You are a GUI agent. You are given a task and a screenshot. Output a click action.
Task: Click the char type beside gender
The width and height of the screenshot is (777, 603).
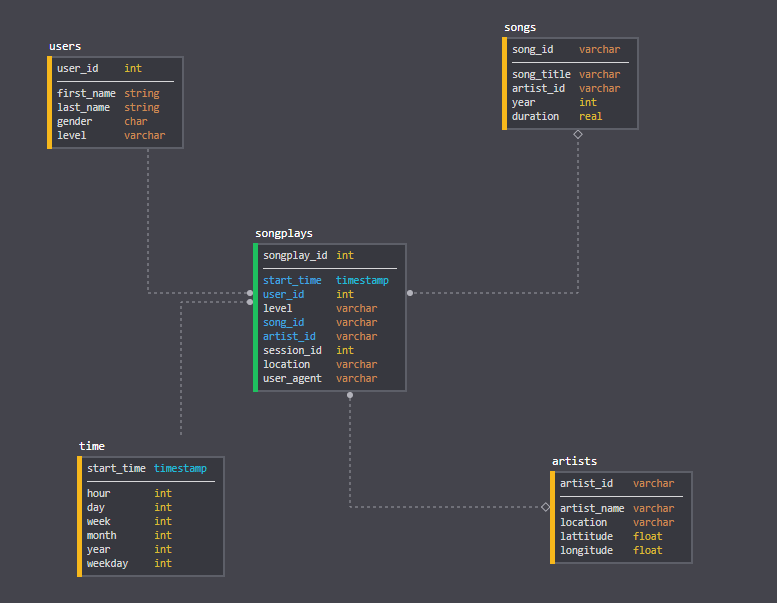[x=136, y=121]
